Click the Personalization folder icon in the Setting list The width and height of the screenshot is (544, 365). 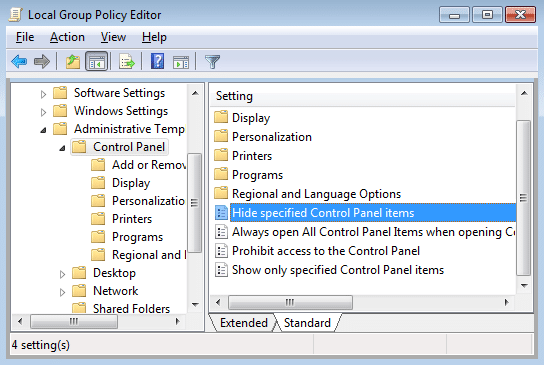[x=221, y=136]
